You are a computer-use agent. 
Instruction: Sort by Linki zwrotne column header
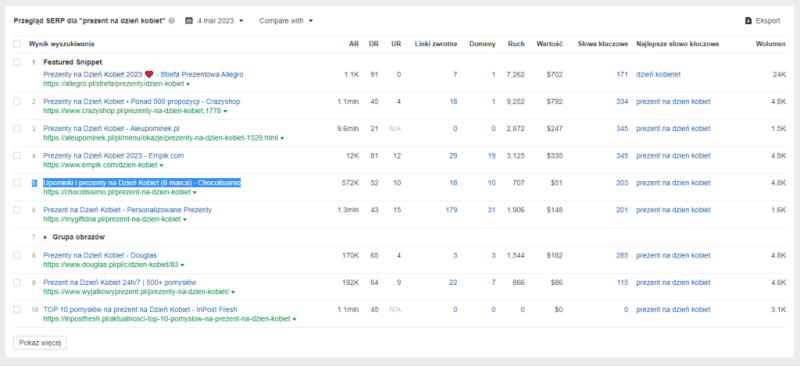click(436, 44)
